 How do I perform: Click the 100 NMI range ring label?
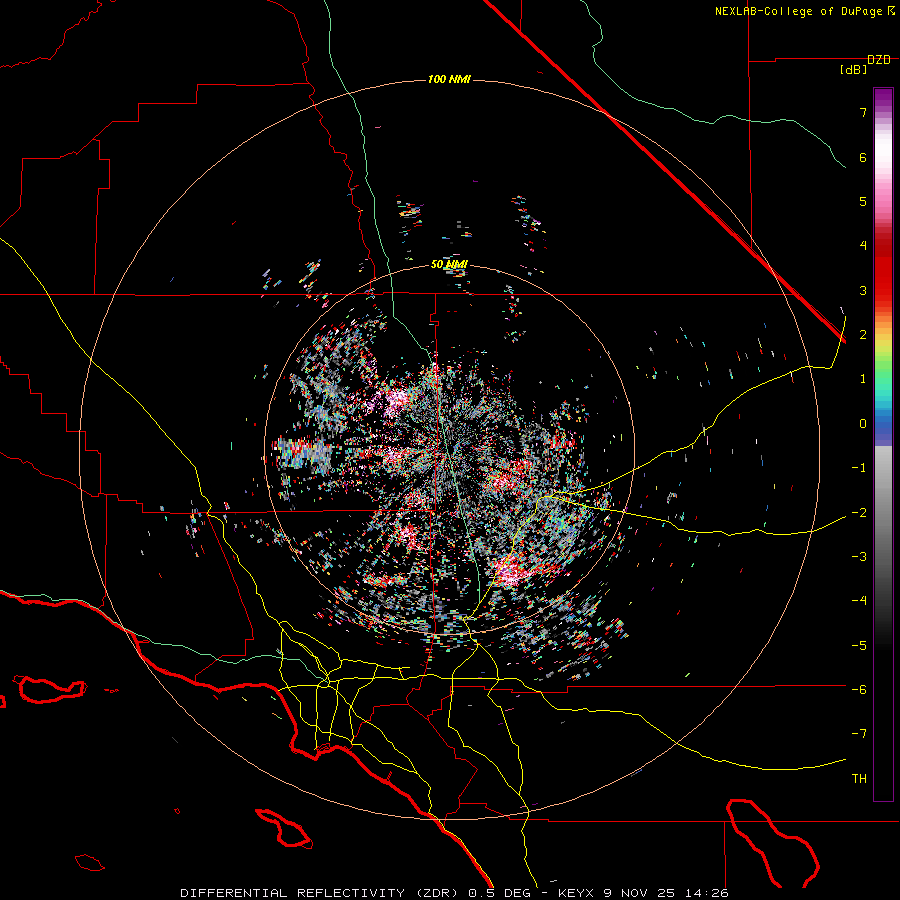pos(449,79)
